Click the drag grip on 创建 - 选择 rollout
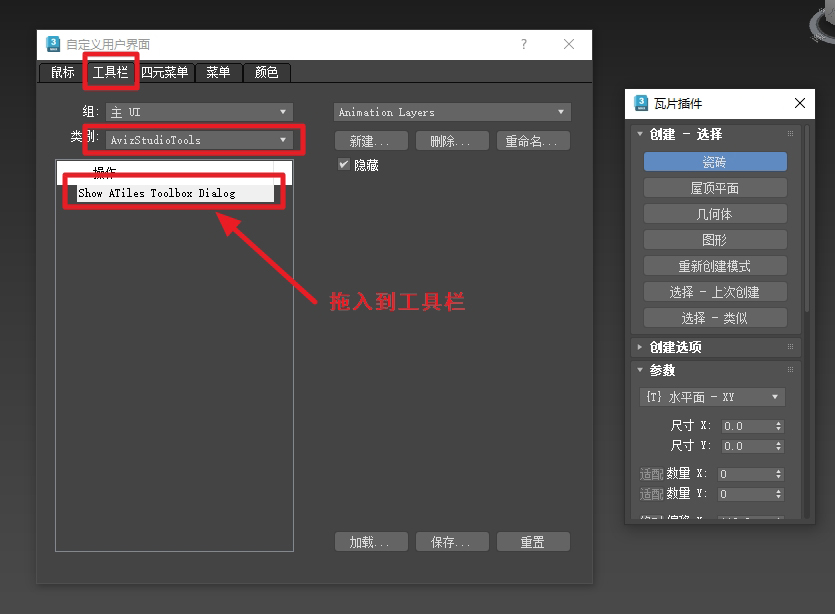 (x=790, y=134)
